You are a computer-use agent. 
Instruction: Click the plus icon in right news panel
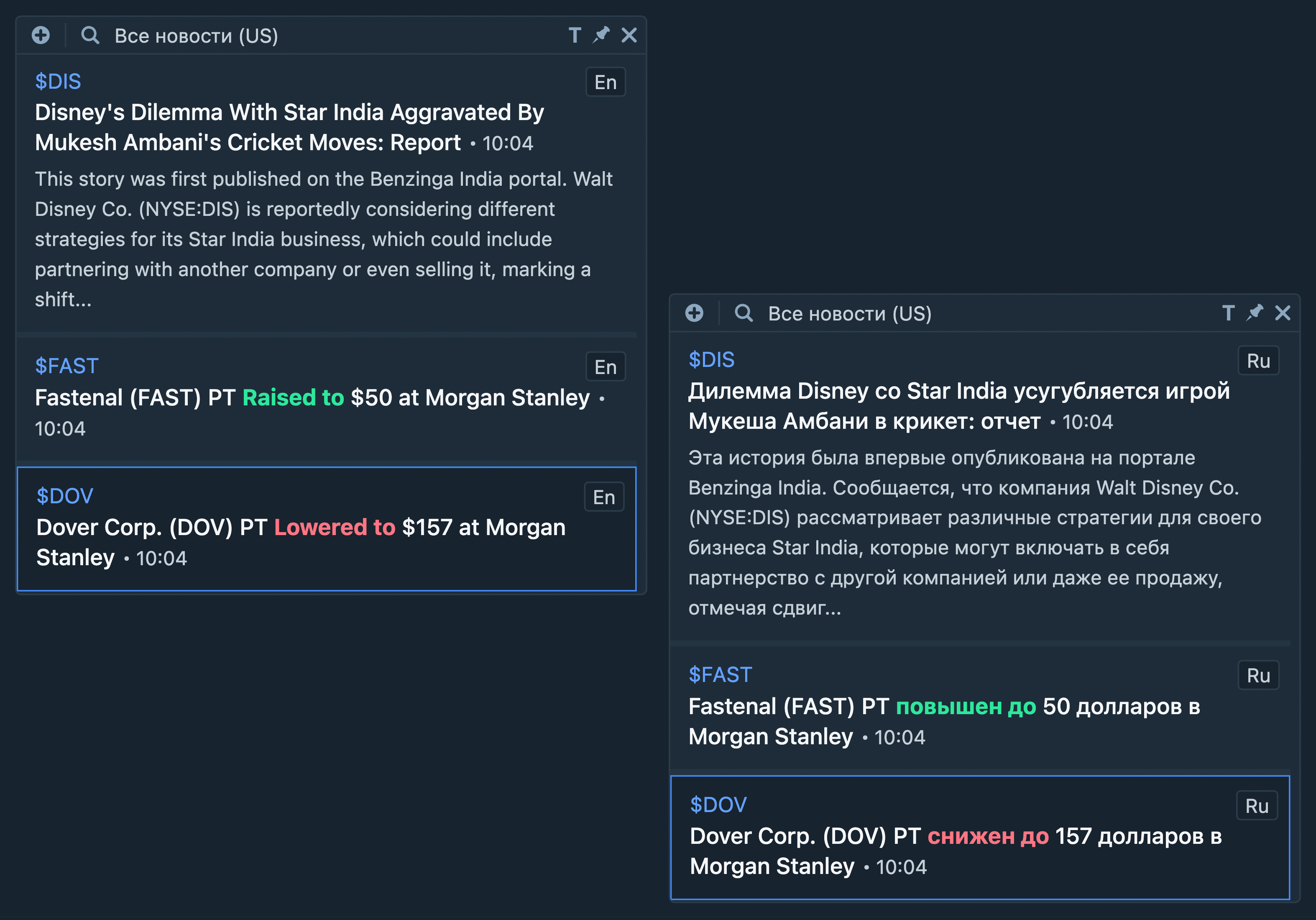(x=694, y=313)
